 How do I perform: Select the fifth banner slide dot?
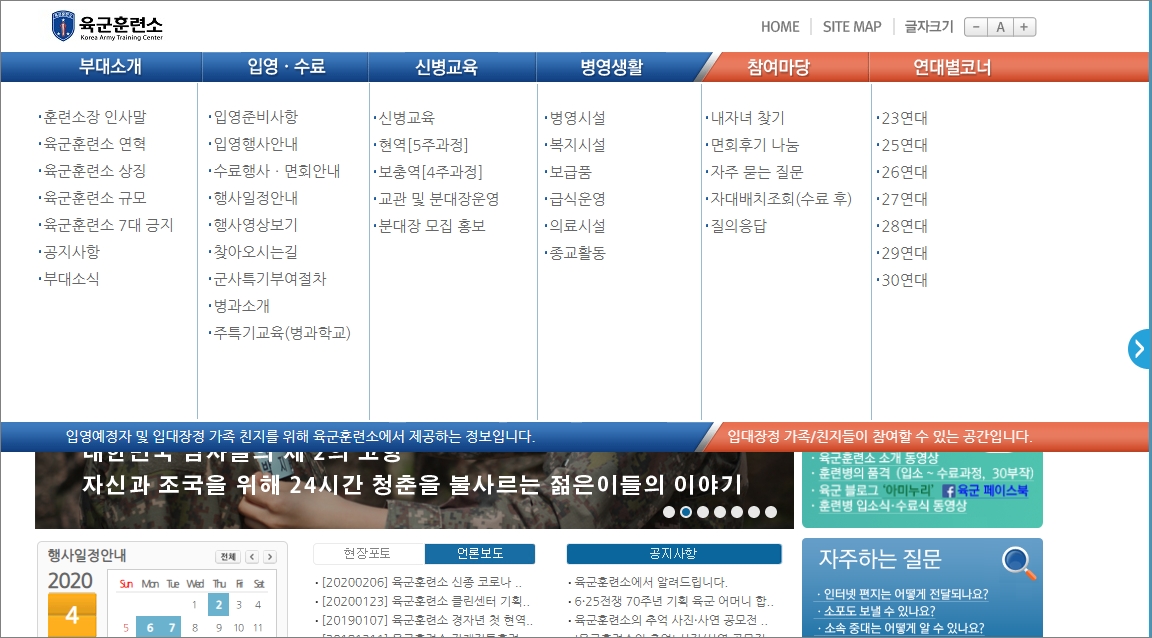(736, 512)
